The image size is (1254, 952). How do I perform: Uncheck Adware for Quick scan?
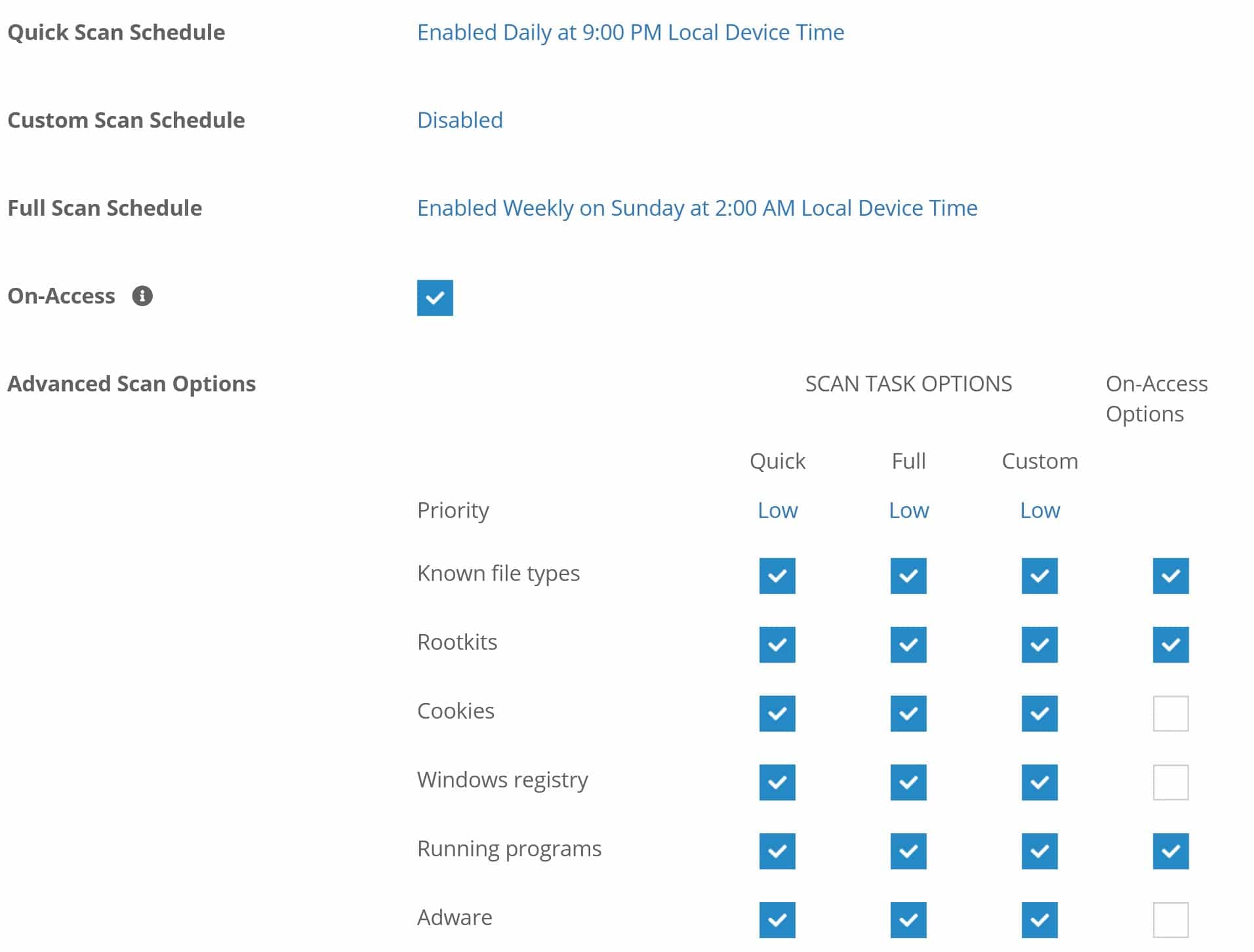pos(777,920)
